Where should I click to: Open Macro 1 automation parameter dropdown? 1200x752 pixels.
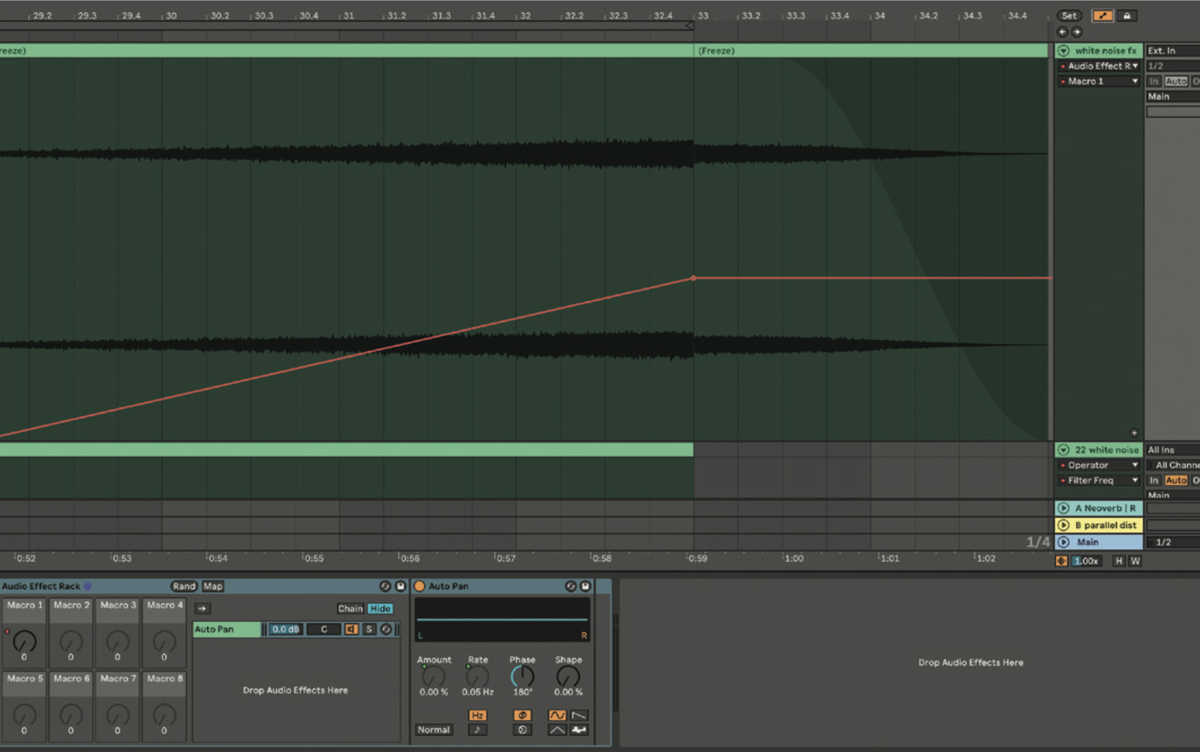pyautogui.click(x=1135, y=81)
